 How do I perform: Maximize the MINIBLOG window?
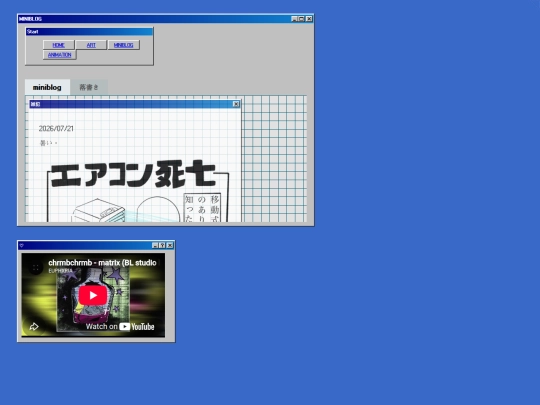coord(301,19)
